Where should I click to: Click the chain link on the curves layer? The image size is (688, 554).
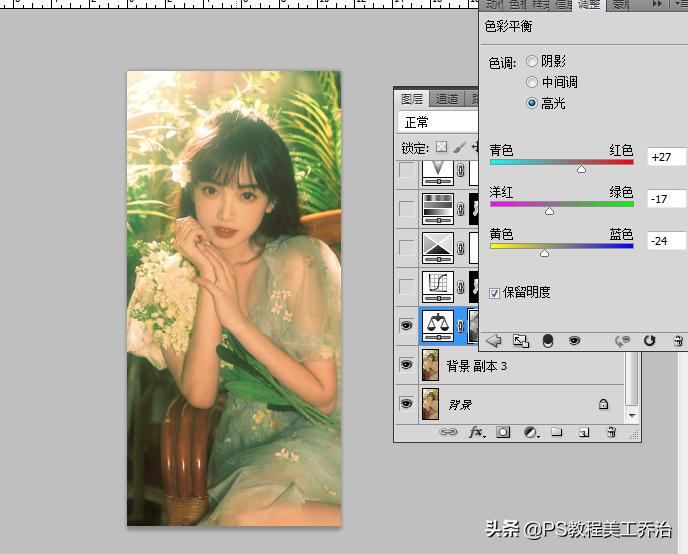(x=461, y=287)
